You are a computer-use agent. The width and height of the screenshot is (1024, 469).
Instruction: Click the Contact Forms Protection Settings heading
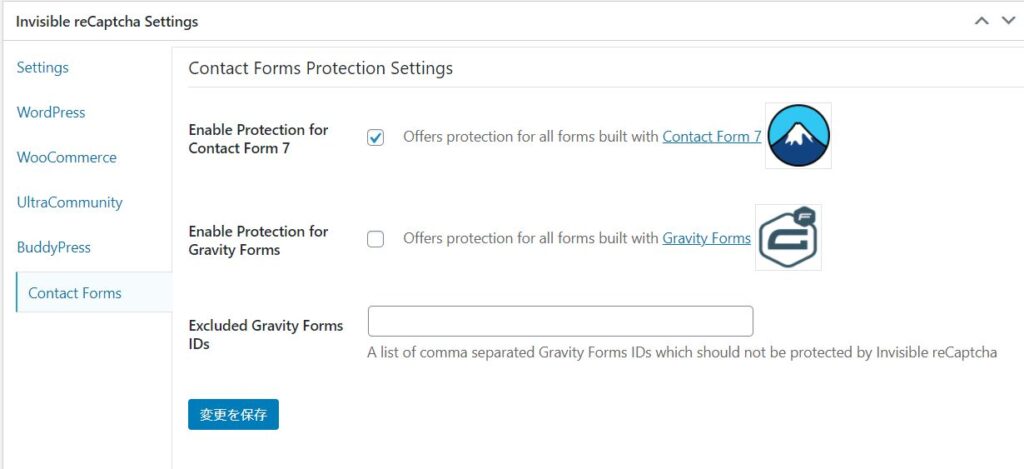click(321, 69)
